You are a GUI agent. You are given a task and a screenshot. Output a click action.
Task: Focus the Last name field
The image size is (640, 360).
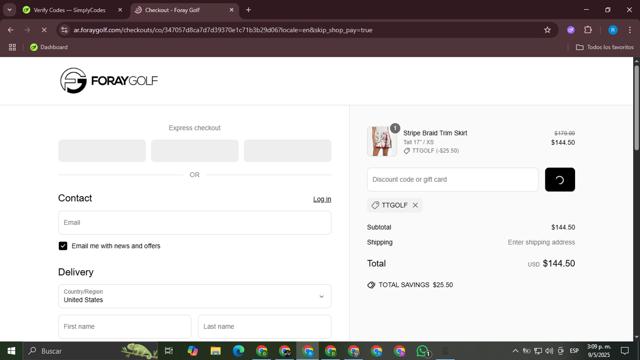264,327
